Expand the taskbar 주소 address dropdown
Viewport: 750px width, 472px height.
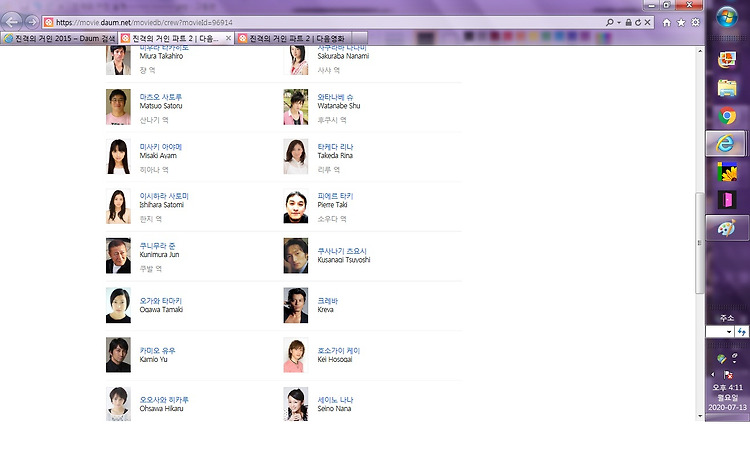(x=728, y=332)
